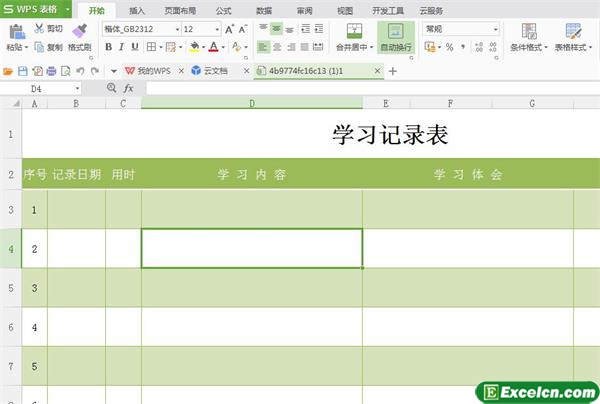Close the 云文档 tab
600x404 pixels.
(246, 71)
